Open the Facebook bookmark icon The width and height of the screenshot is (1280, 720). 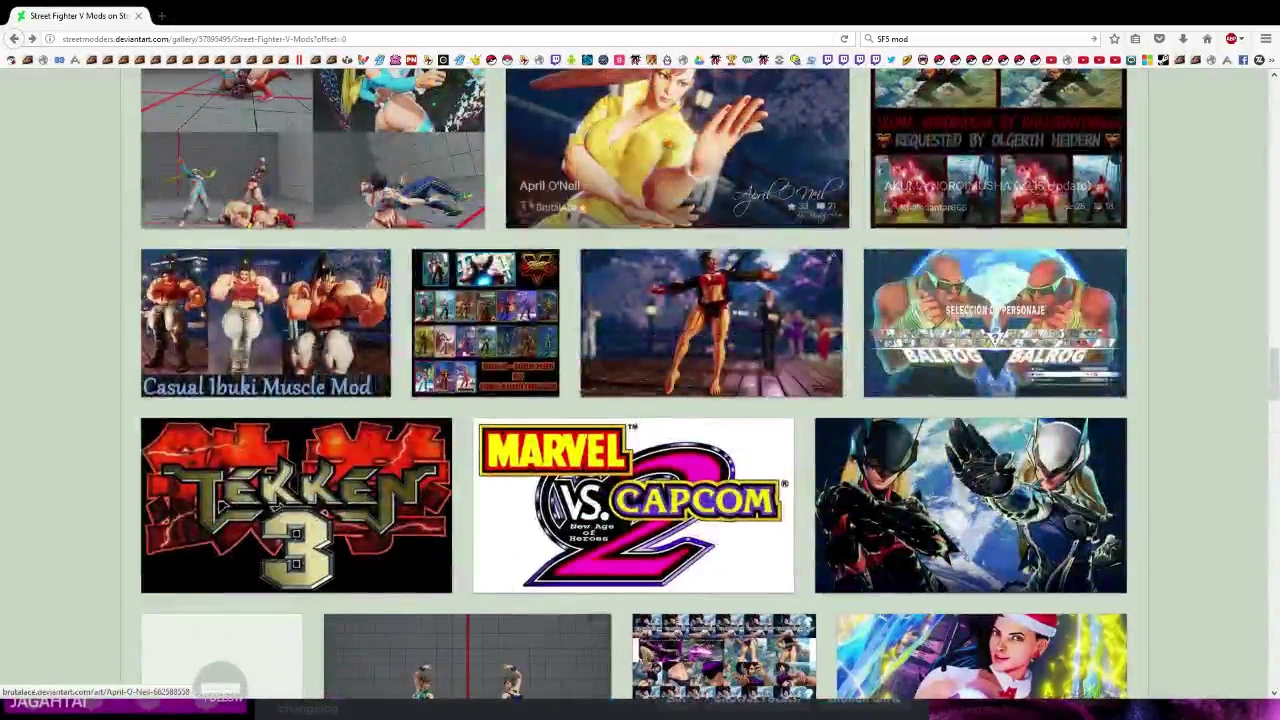click(1243, 60)
